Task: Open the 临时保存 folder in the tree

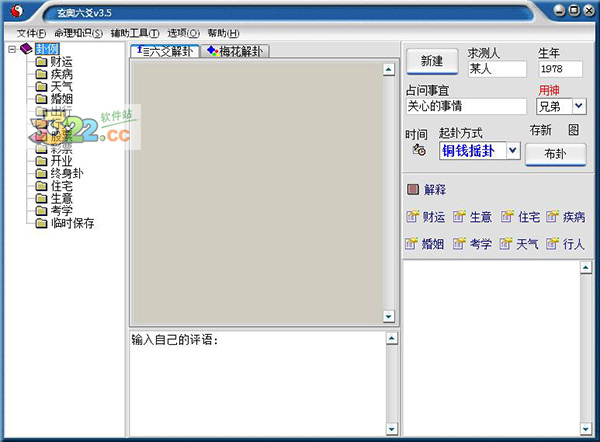Action: pos(65,223)
